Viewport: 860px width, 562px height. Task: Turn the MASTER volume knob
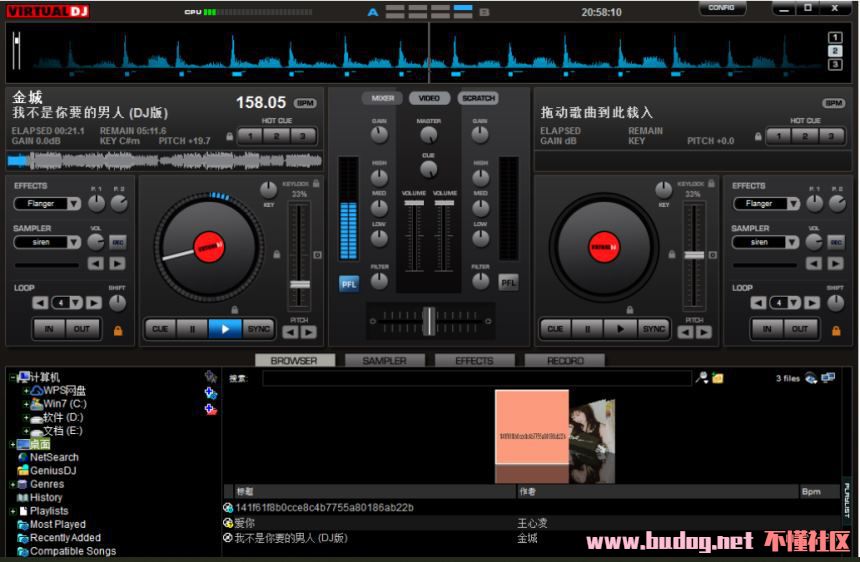pyautogui.click(x=429, y=135)
